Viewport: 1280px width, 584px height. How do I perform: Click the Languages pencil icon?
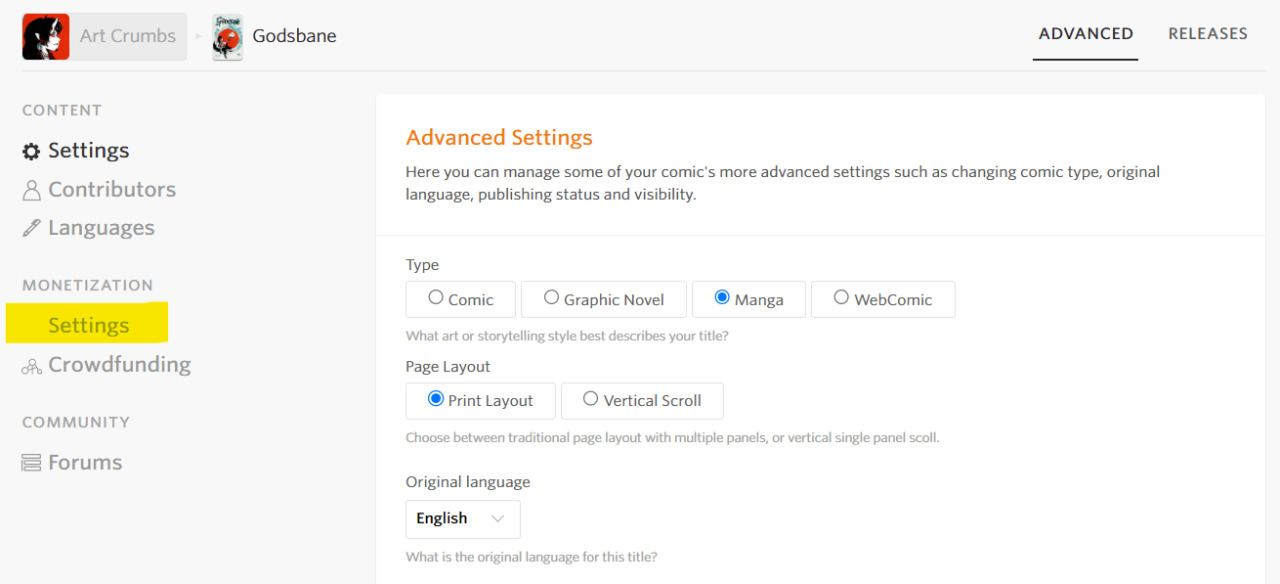32,228
